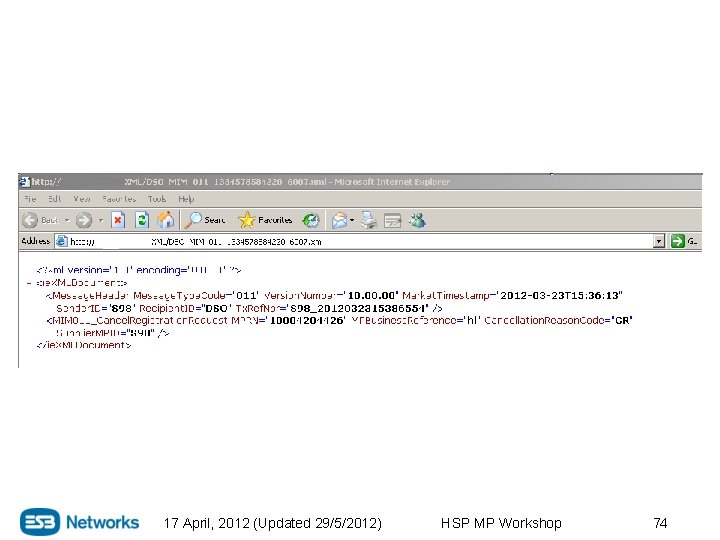
Task: Expand the Mail dropdown arrow
Action: pyautogui.click(x=352, y=220)
